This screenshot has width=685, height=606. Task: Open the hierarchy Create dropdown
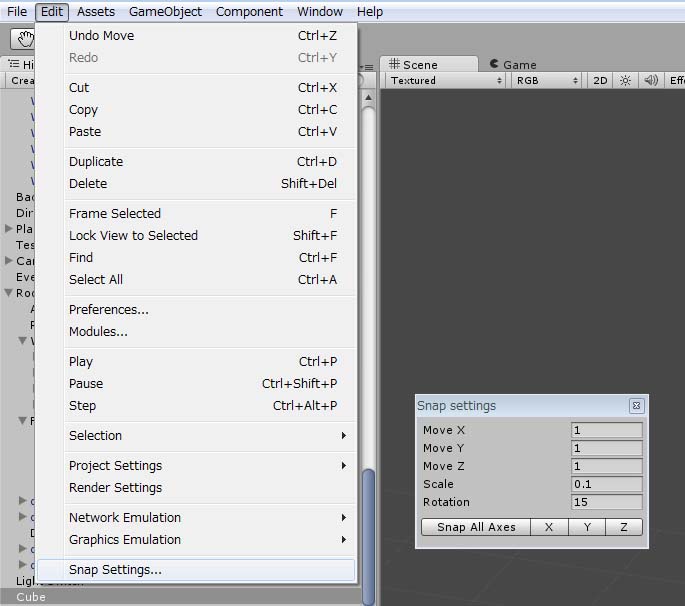21,81
